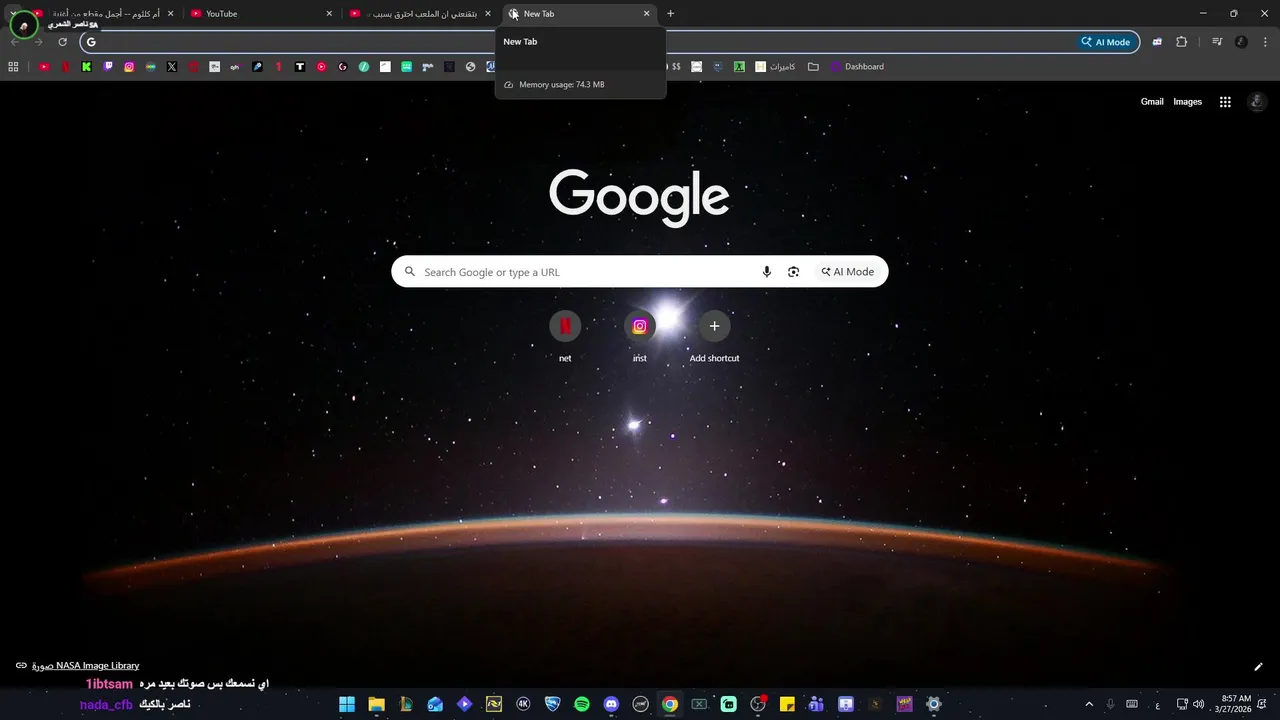This screenshot has width=1280, height=720.
Task: Customize this page with pencil icon
Action: point(1258,667)
